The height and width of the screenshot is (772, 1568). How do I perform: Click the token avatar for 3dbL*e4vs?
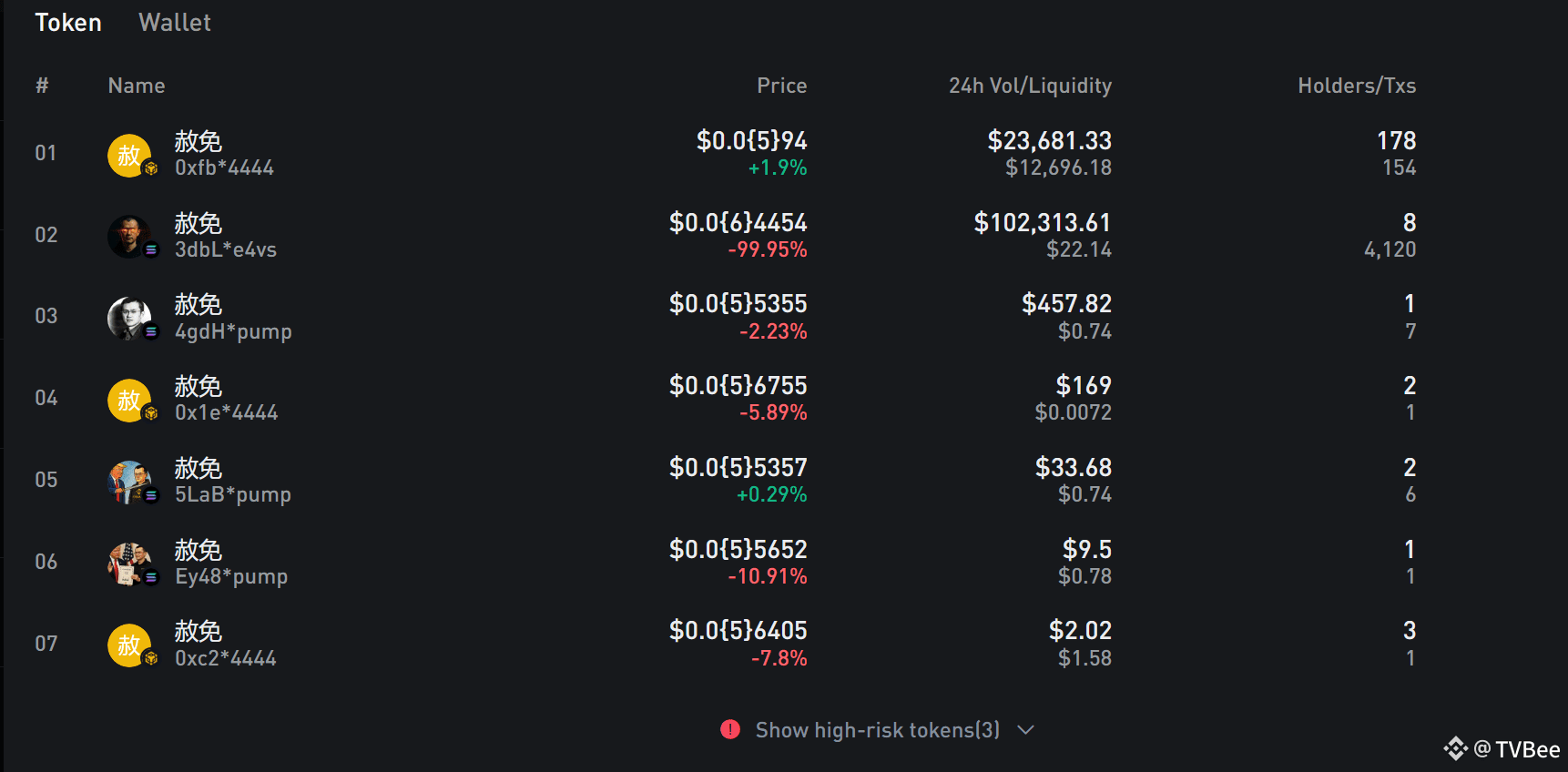tap(129, 237)
